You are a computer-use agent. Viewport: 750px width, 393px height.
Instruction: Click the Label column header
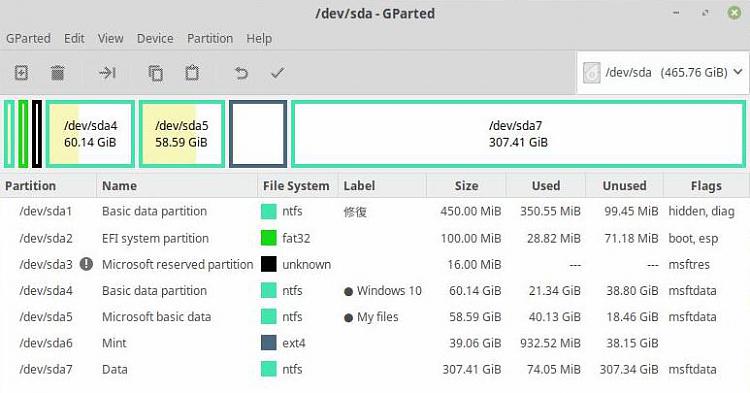click(x=382, y=186)
